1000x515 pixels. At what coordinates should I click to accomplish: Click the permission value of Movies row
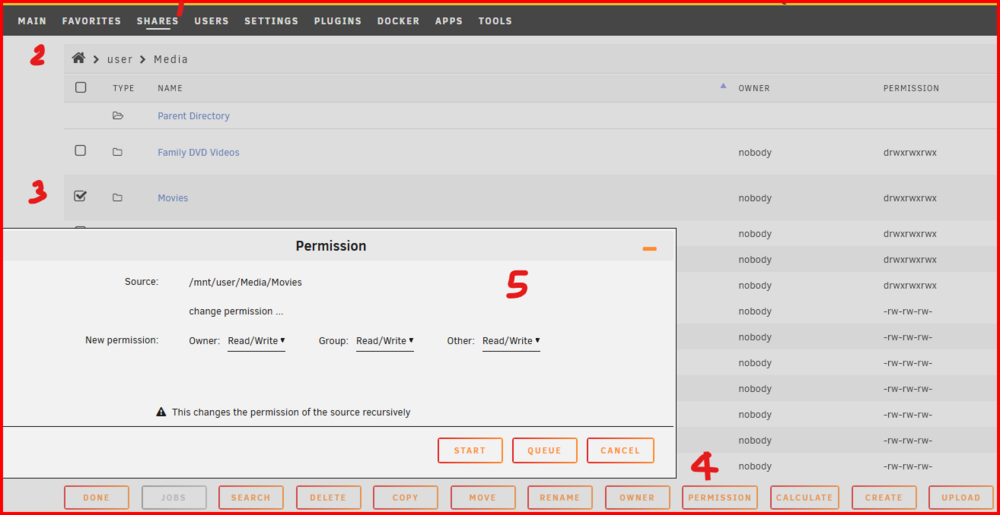tap(910, 198)
